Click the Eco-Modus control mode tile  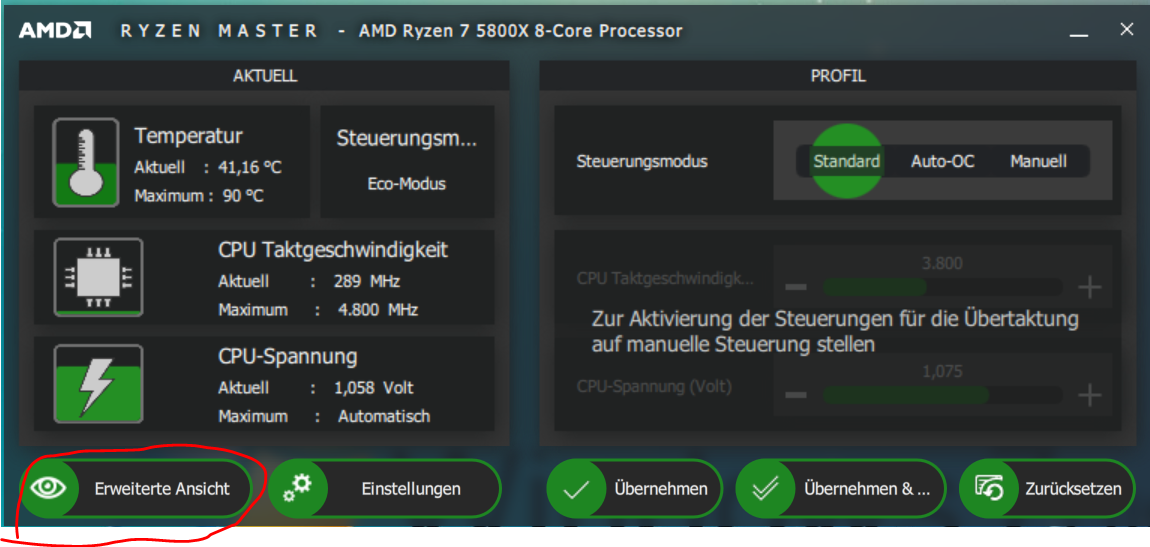tap(407, 161)
